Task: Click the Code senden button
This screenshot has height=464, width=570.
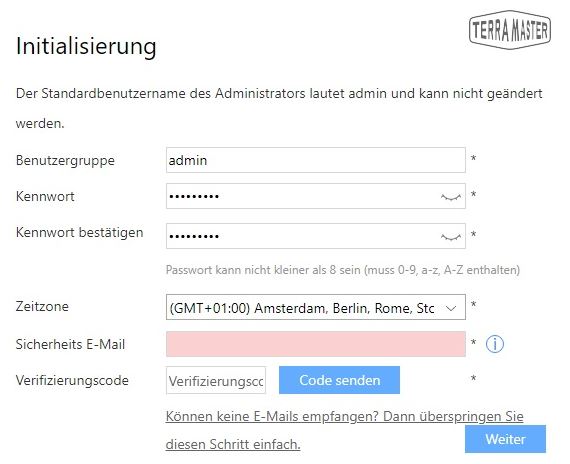Action: tap(340, 380)
